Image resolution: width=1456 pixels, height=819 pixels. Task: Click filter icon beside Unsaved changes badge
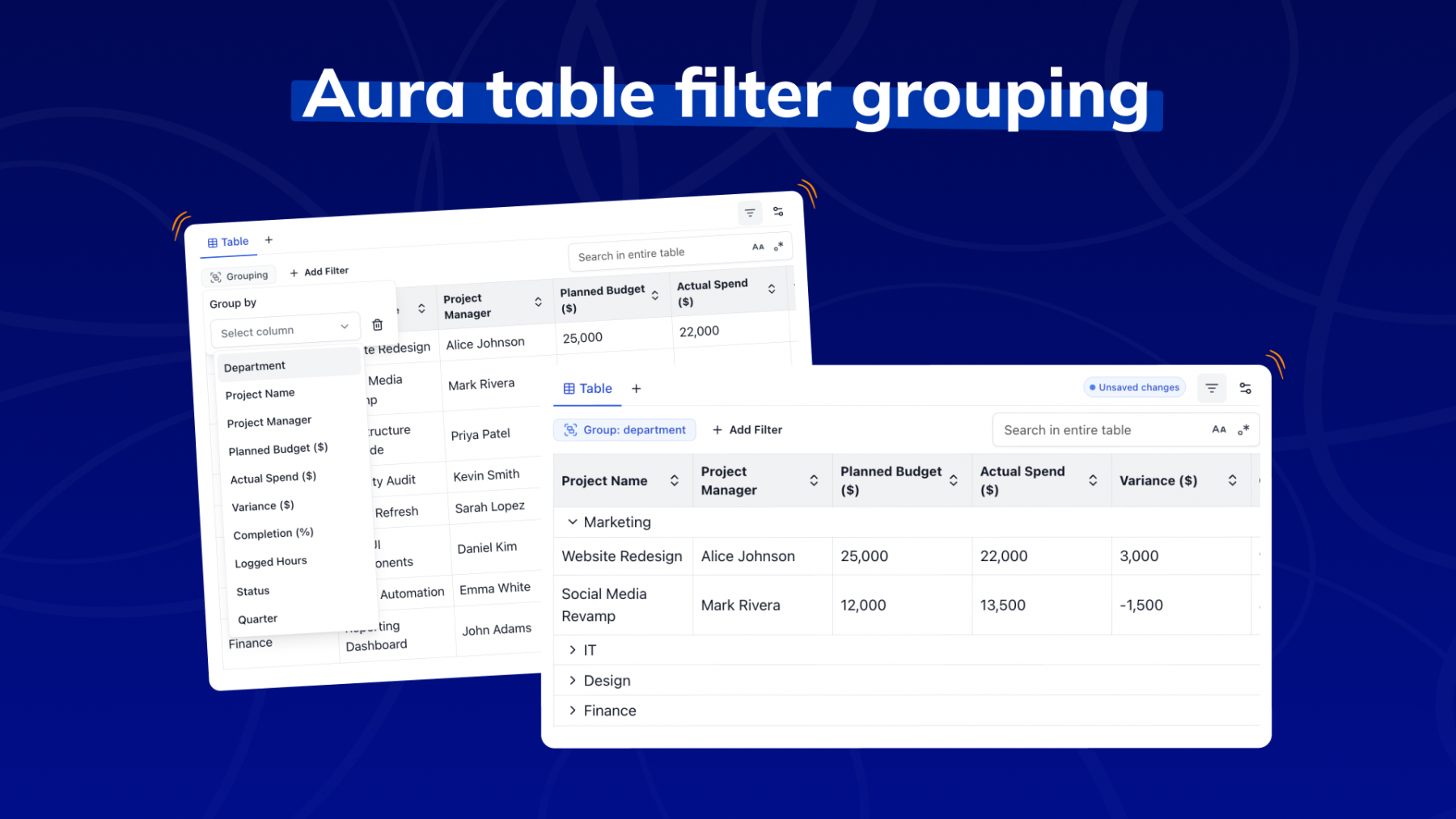pyautogui.click(x=1211, y=388)
